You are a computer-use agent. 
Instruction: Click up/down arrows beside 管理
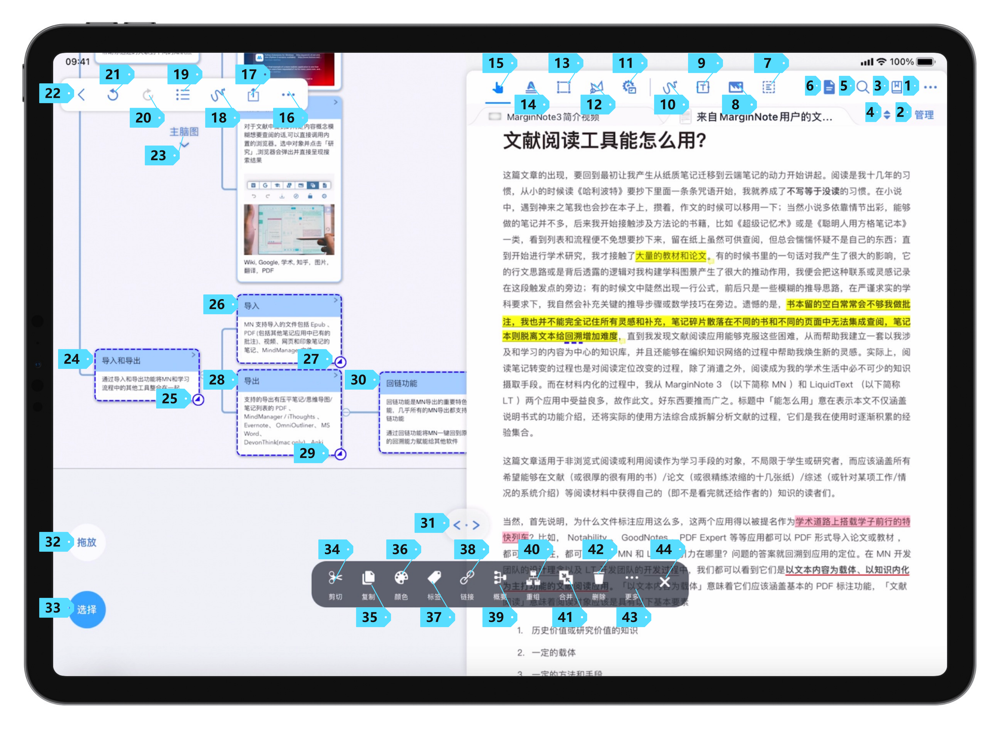click(x=886, y=115)
